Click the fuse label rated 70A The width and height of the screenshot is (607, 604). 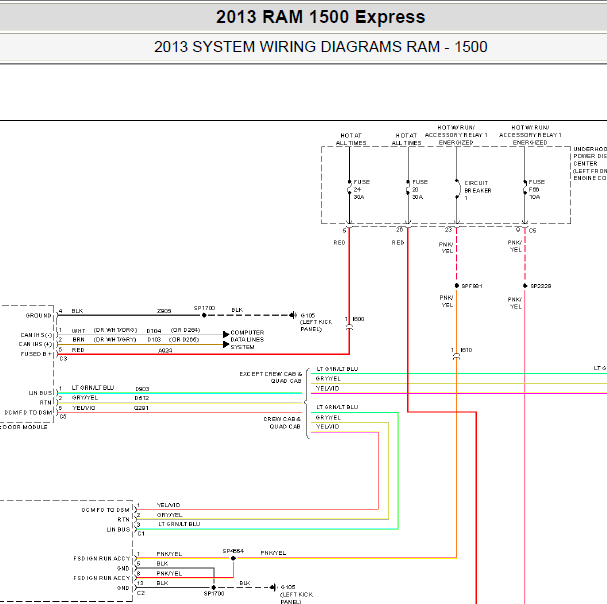(537, 189)
